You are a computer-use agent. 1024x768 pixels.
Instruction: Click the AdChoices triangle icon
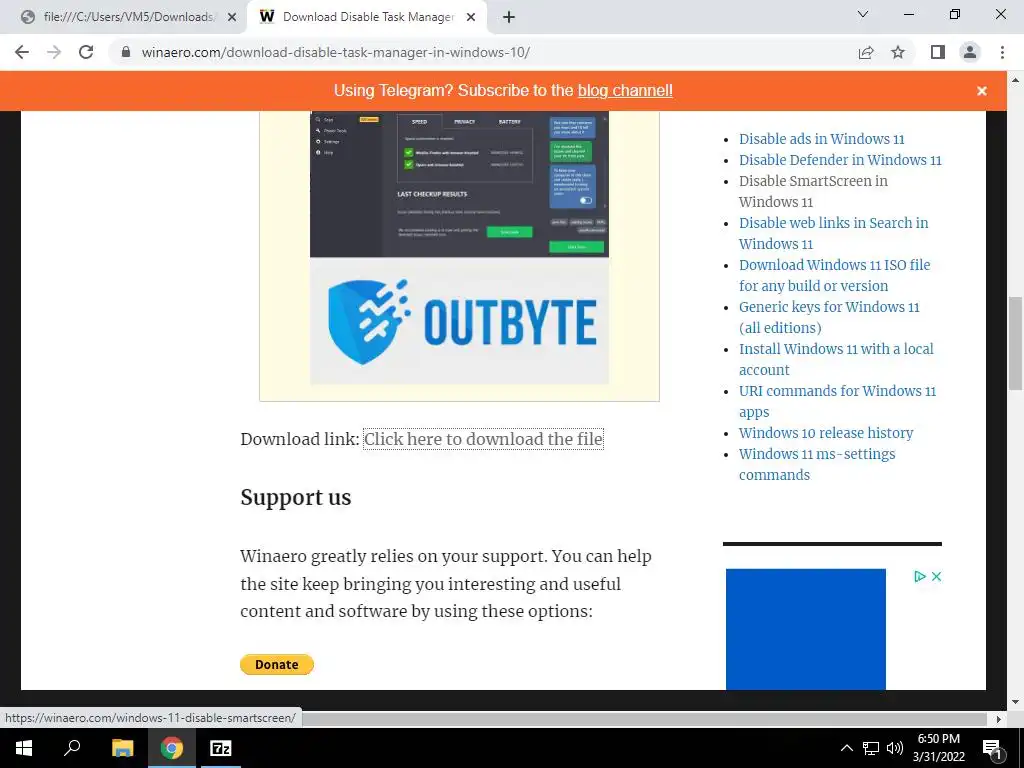920,576
